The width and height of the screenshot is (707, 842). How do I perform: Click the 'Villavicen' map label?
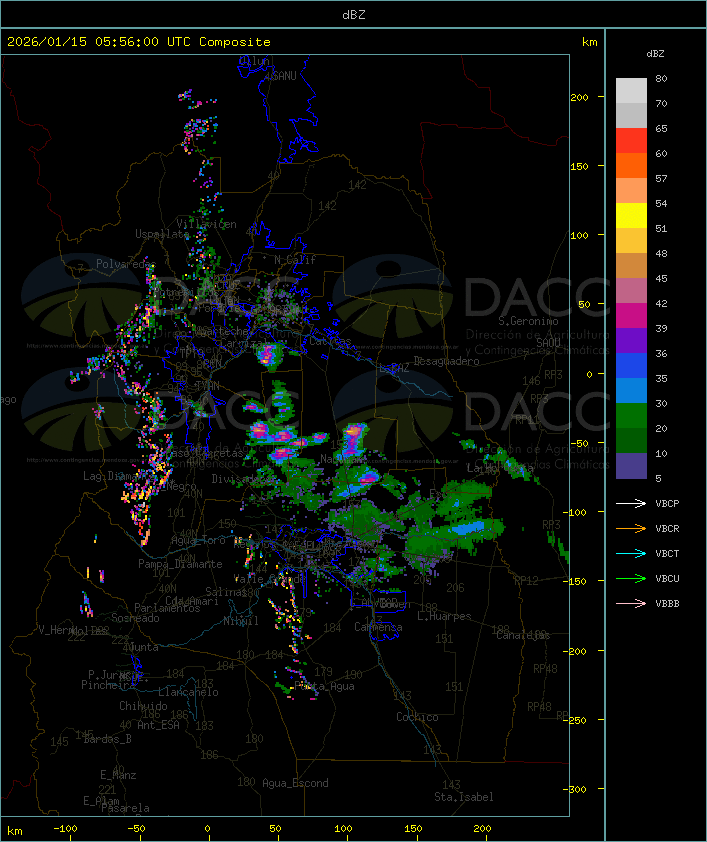(x=206, y=224)
